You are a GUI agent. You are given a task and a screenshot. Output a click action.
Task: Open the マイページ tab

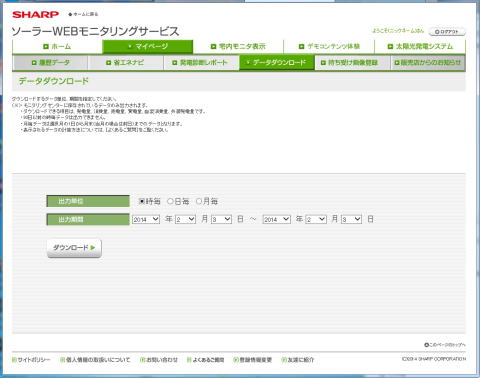tap(148, 47)
